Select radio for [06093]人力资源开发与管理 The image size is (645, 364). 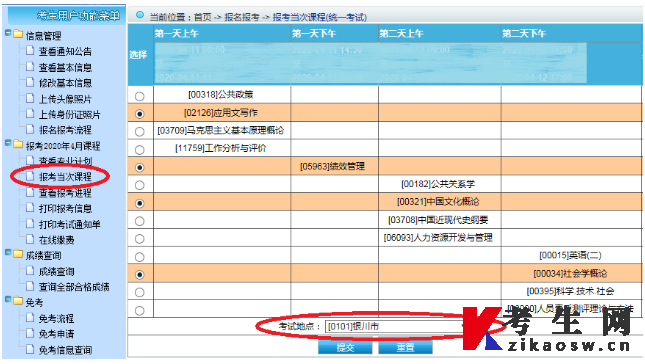[140, 239]
